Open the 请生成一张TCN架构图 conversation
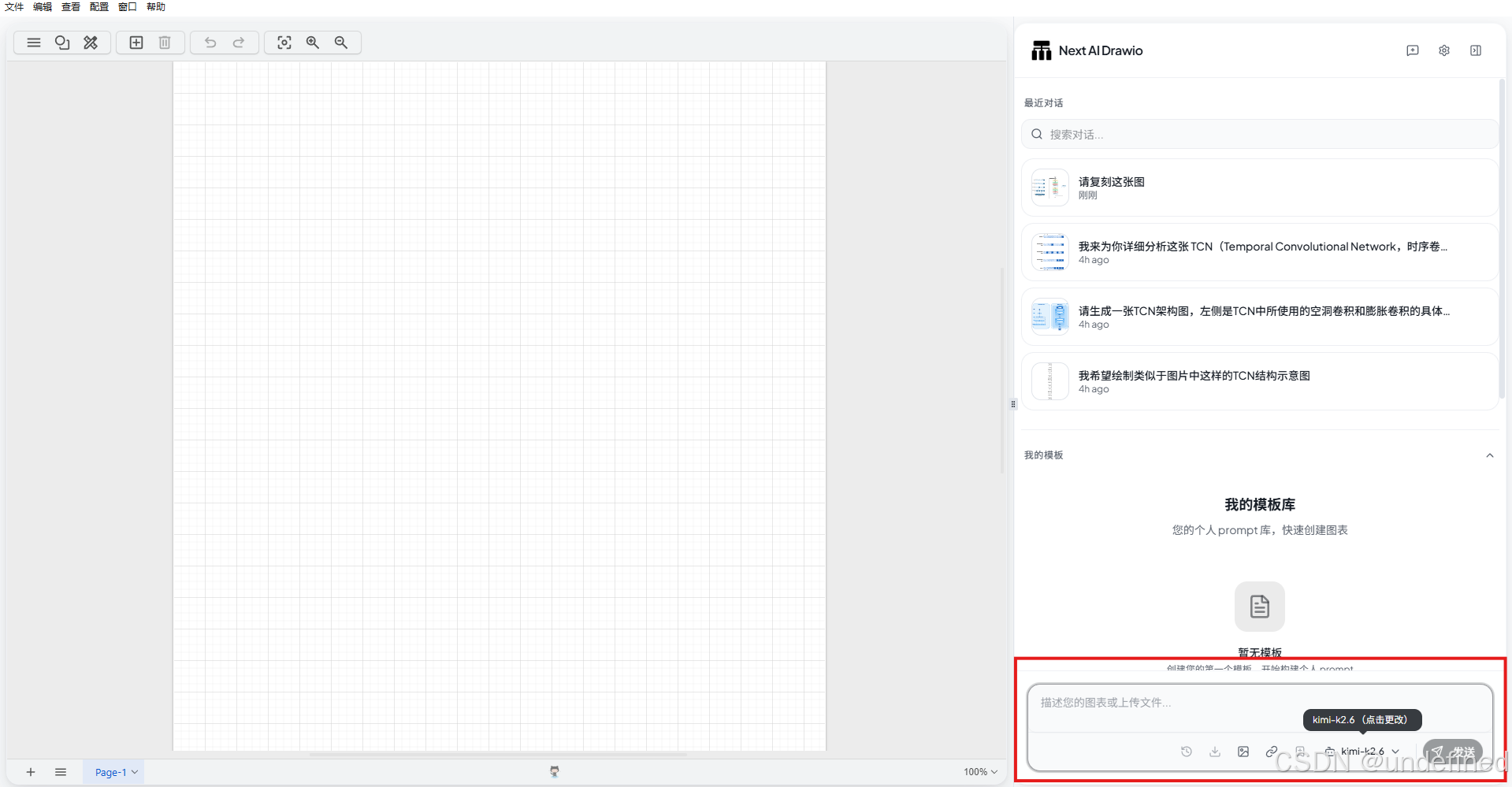 coord(1260,317)
